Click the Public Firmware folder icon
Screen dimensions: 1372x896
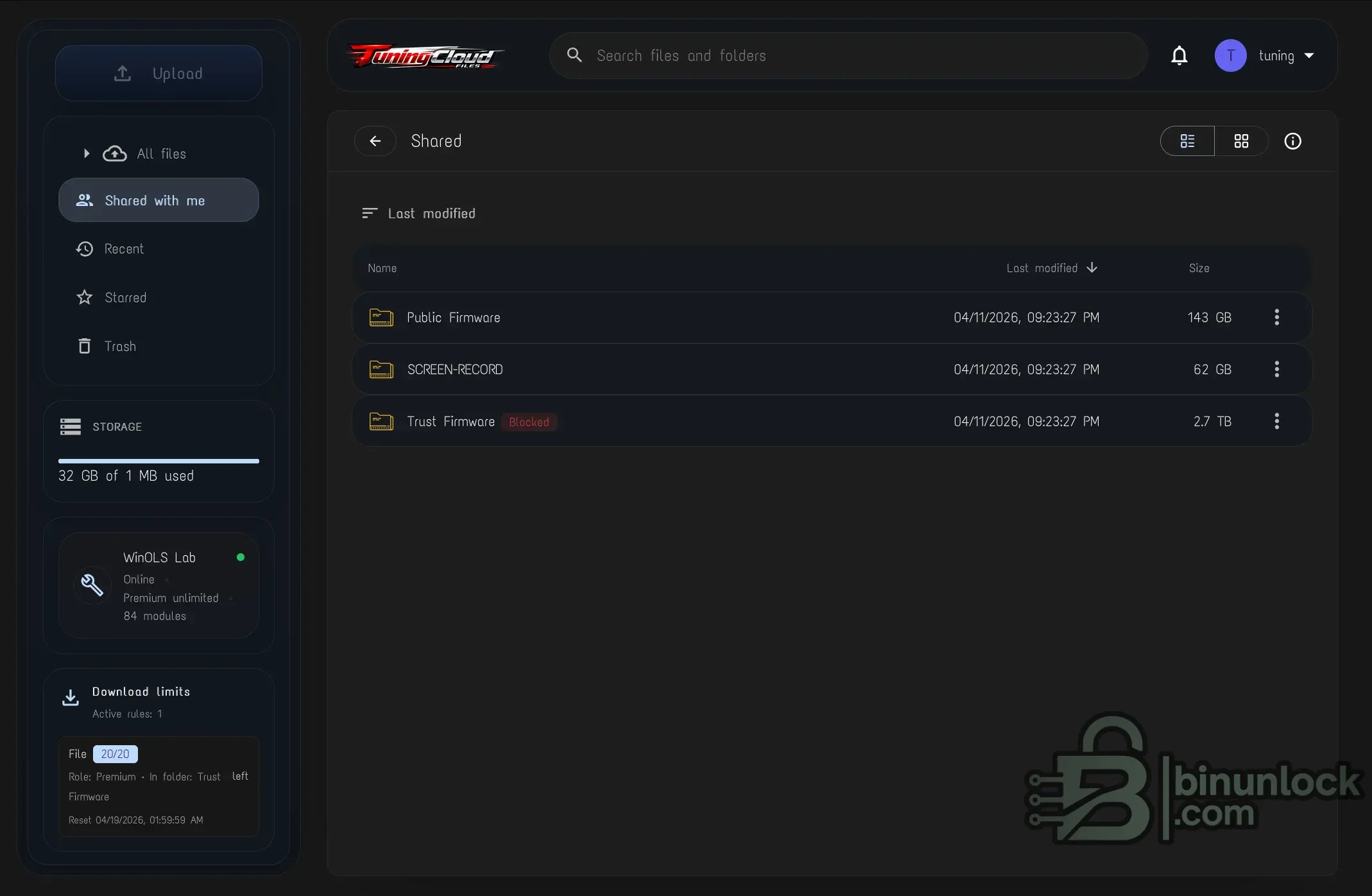[381, 318]
